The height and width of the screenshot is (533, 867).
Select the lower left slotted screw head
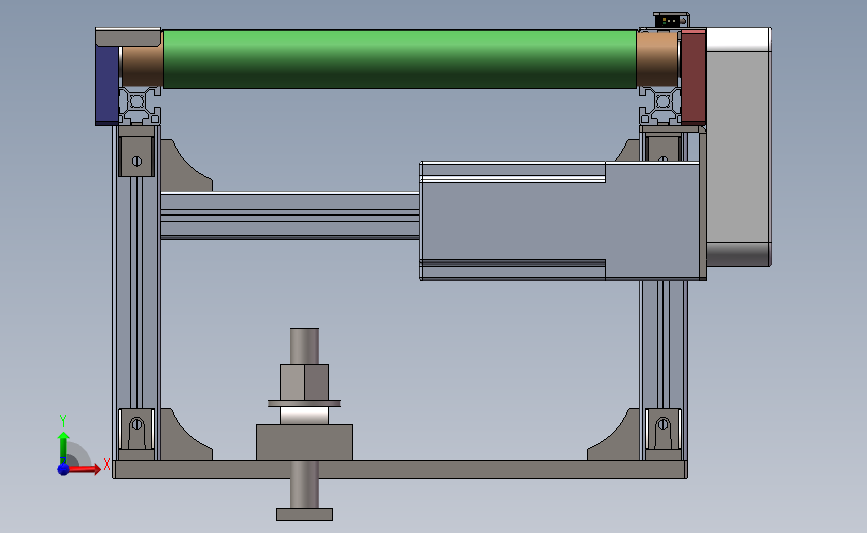137,425
